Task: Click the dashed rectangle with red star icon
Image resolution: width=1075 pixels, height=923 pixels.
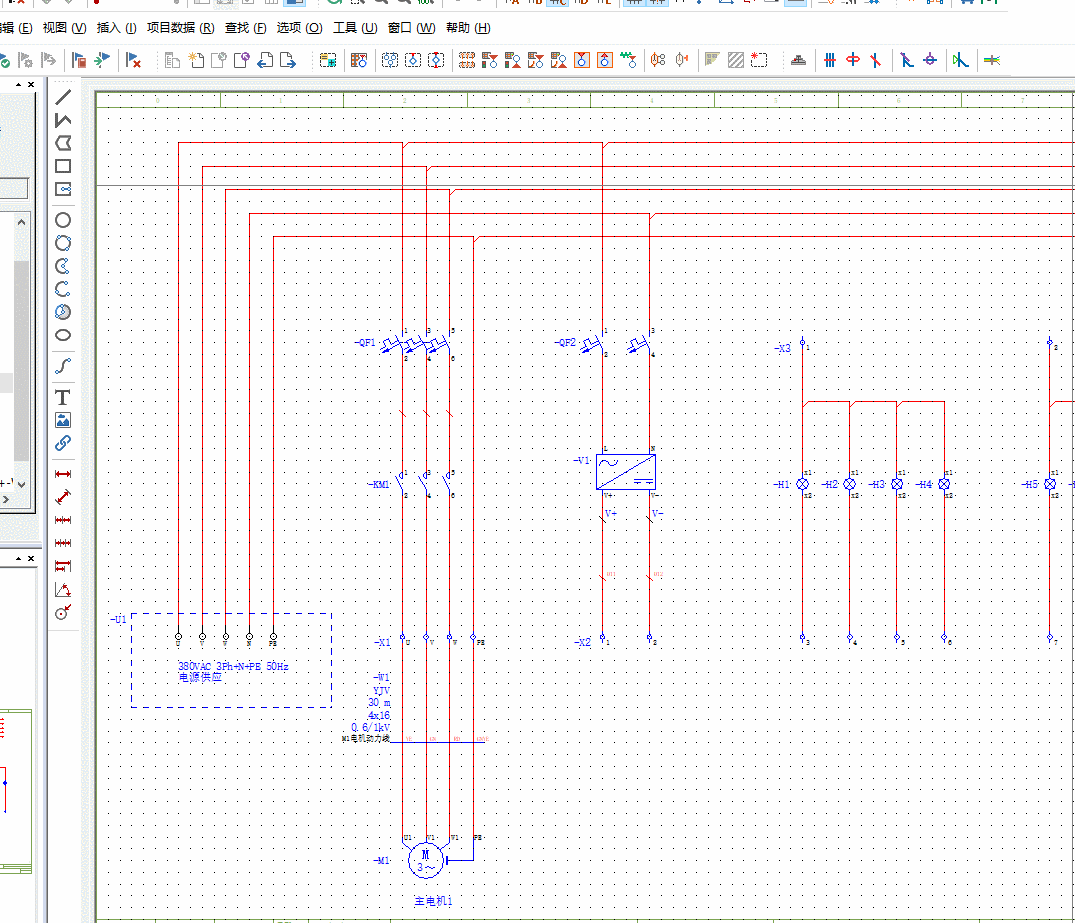Action: coord(759,60)
